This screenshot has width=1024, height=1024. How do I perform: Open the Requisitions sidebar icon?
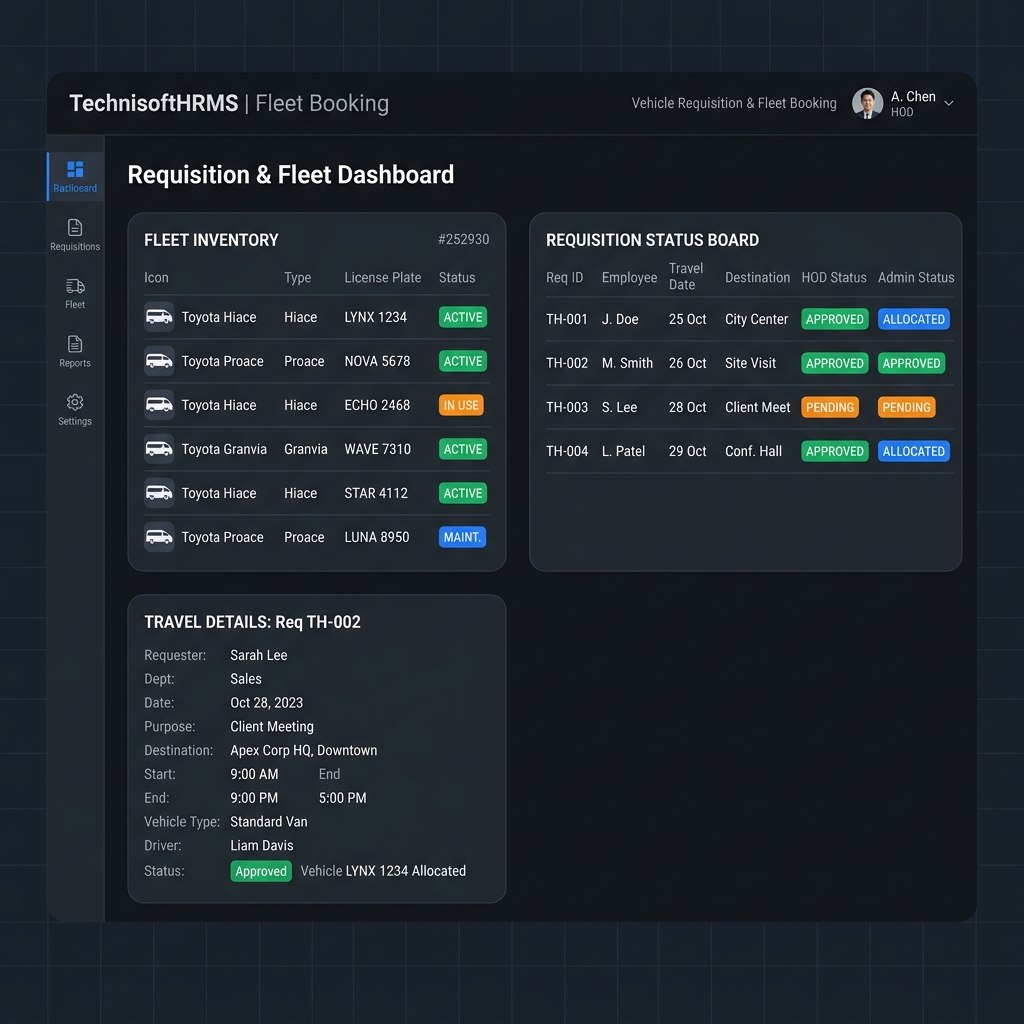[x=75, y=227]
